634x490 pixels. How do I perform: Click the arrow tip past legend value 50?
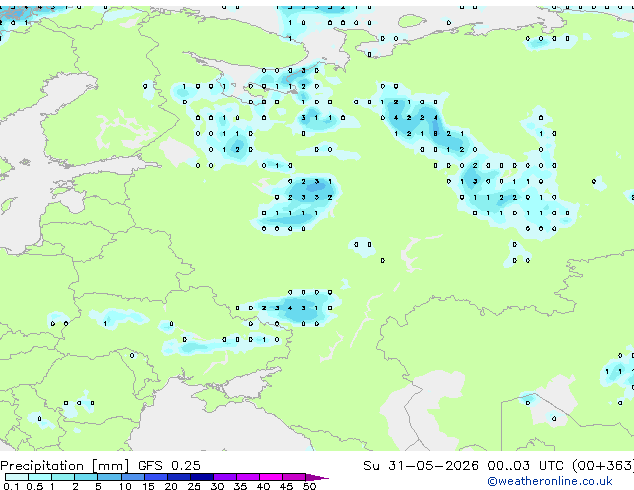[x=317, y=477]
